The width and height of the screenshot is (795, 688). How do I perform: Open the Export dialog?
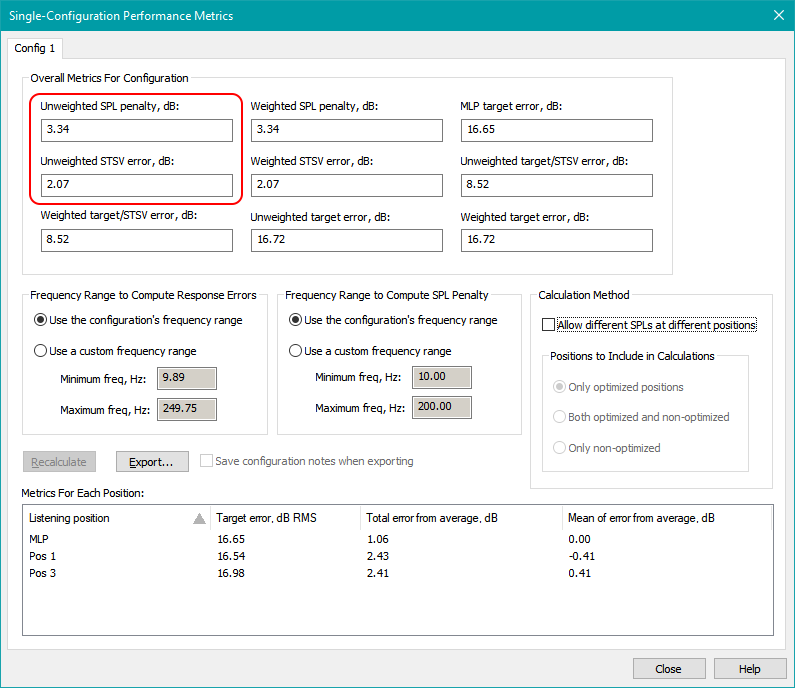[152, 462]
